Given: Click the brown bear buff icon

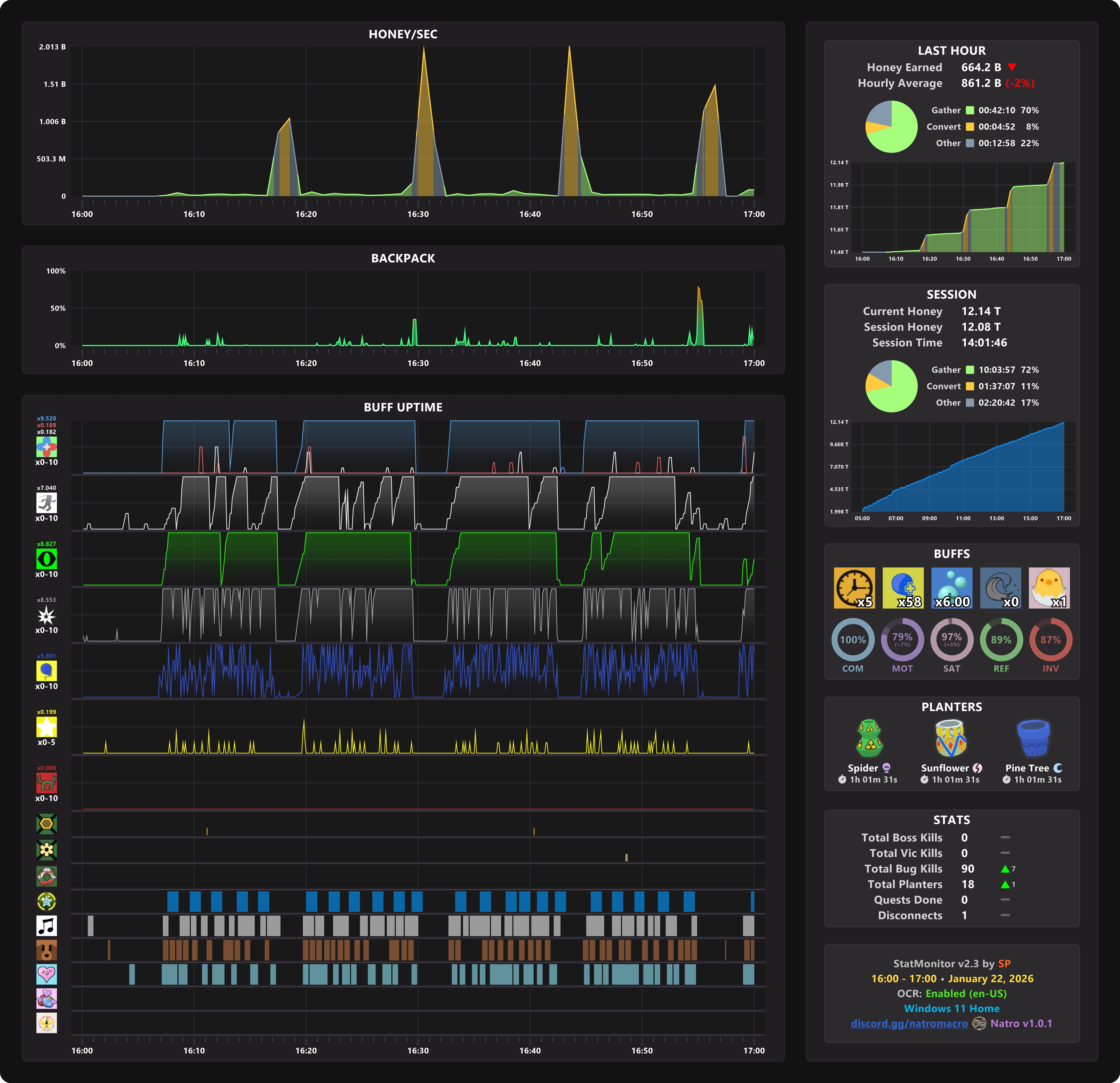Looking at the screenshot, I should pyautogui.click(x=46, y=950).
